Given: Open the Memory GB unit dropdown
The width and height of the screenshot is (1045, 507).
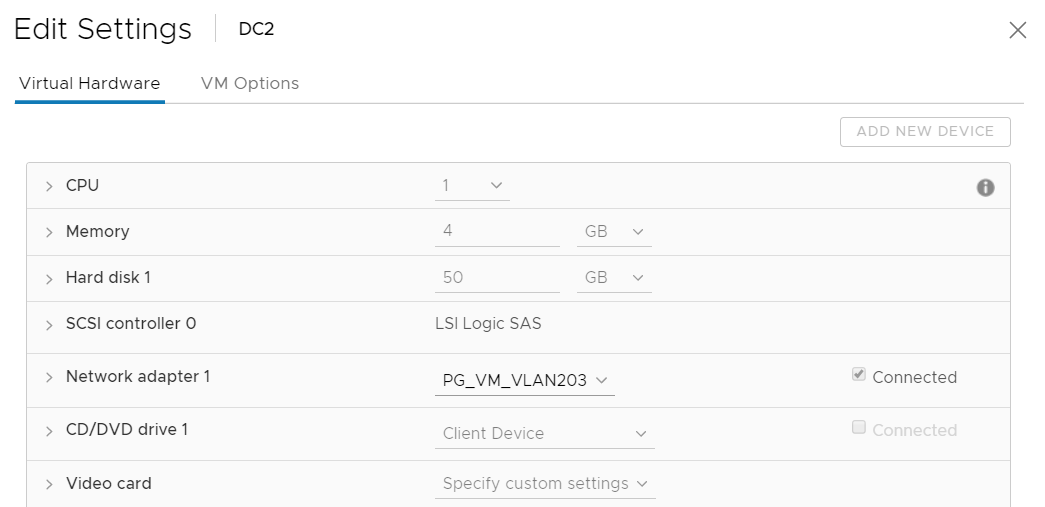Looking at the screenshot, I should point(614,232).
